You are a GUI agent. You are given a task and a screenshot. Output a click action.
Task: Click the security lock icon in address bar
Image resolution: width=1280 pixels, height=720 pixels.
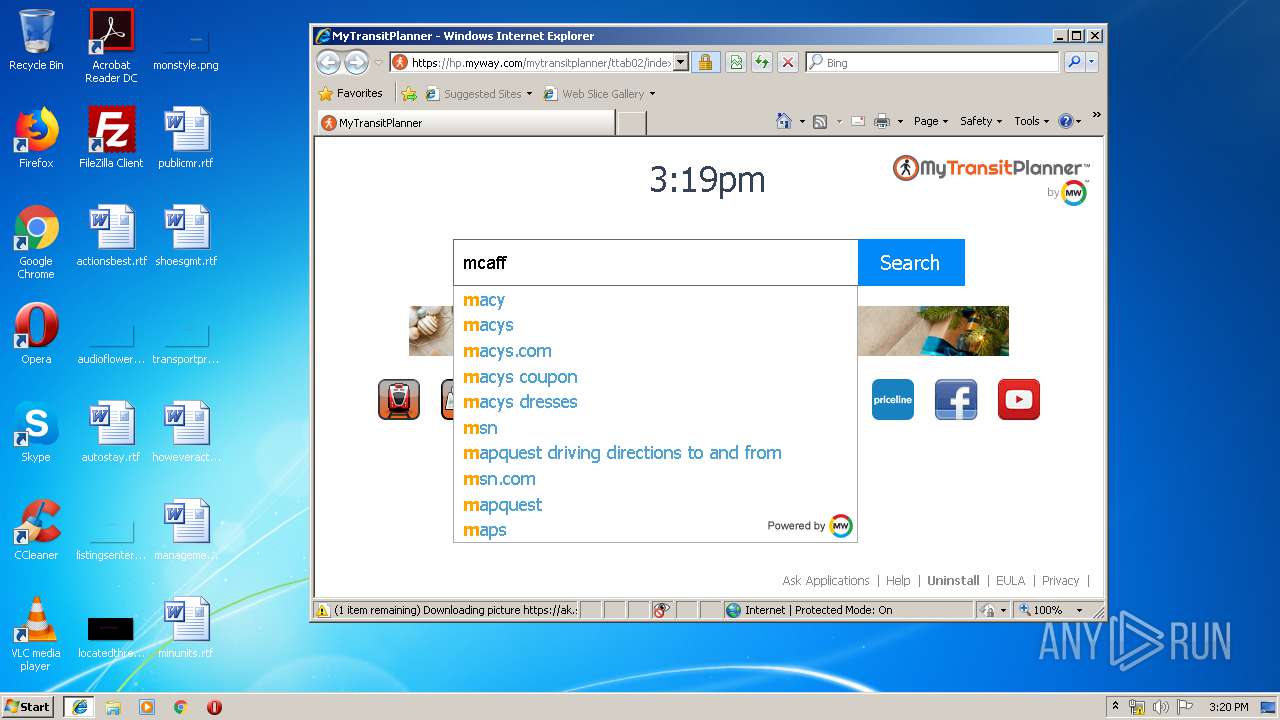pyautogui.click(x=705, y=62)
